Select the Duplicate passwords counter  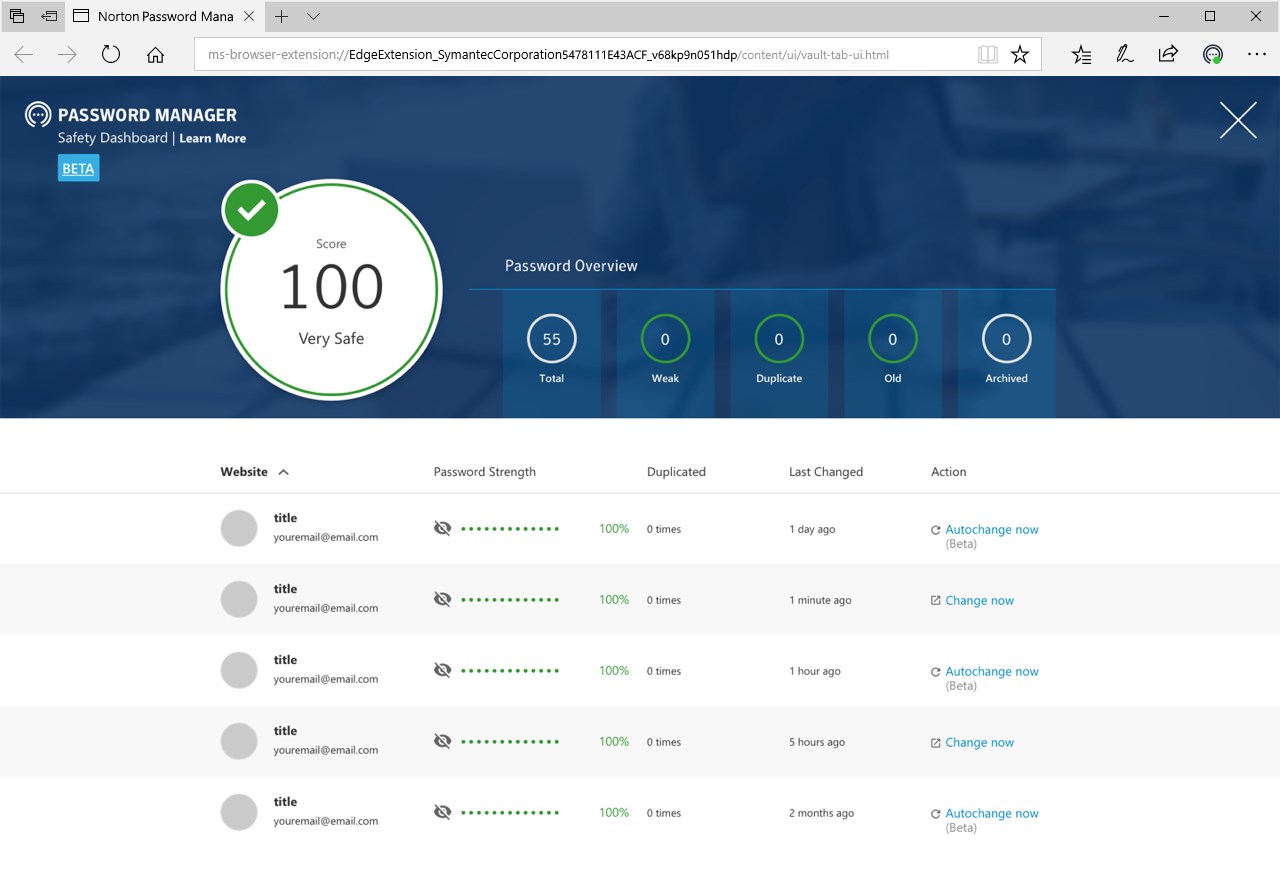pyautogui.click(x=778, y=339)
